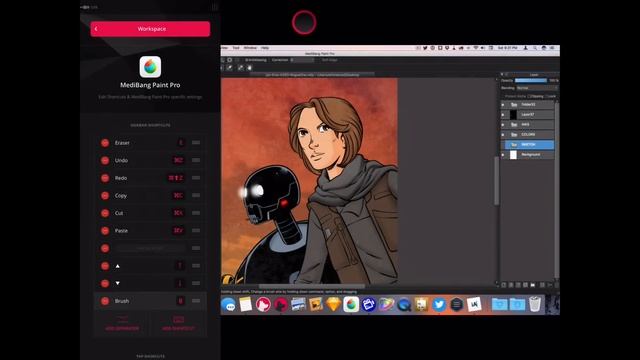Viewport: 640px width, 360px height.
Task: Click the Twitter icon in the menu bar
Action: point(425,48)
